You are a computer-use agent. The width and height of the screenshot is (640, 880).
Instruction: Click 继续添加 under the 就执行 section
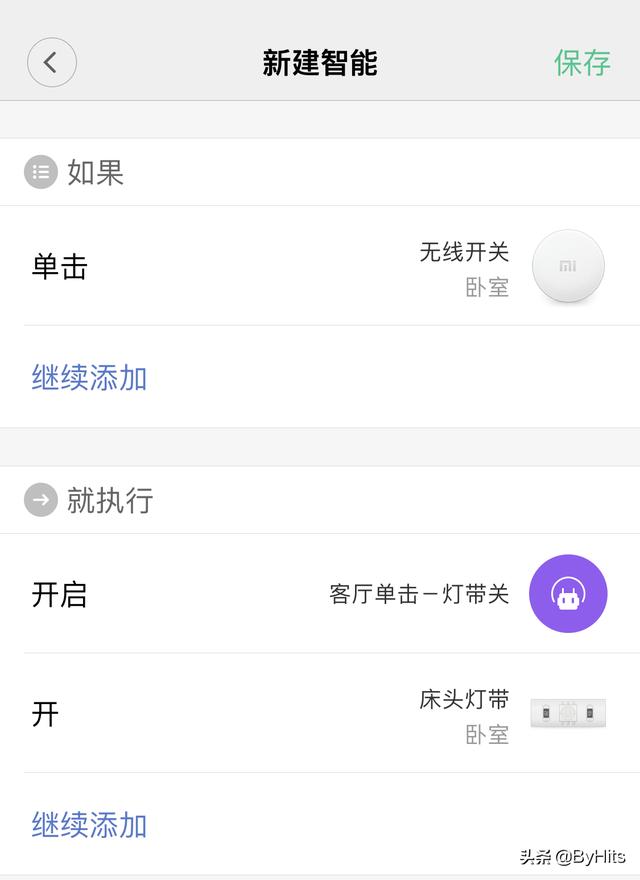[x=87, y=826]
